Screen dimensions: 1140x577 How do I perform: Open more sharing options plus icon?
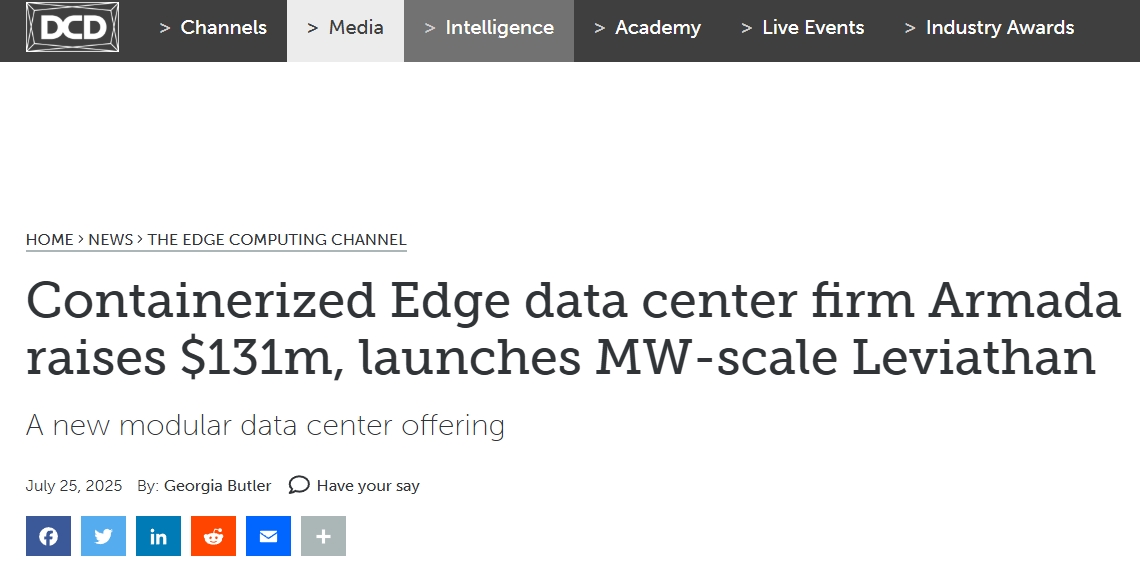(324, 536)
